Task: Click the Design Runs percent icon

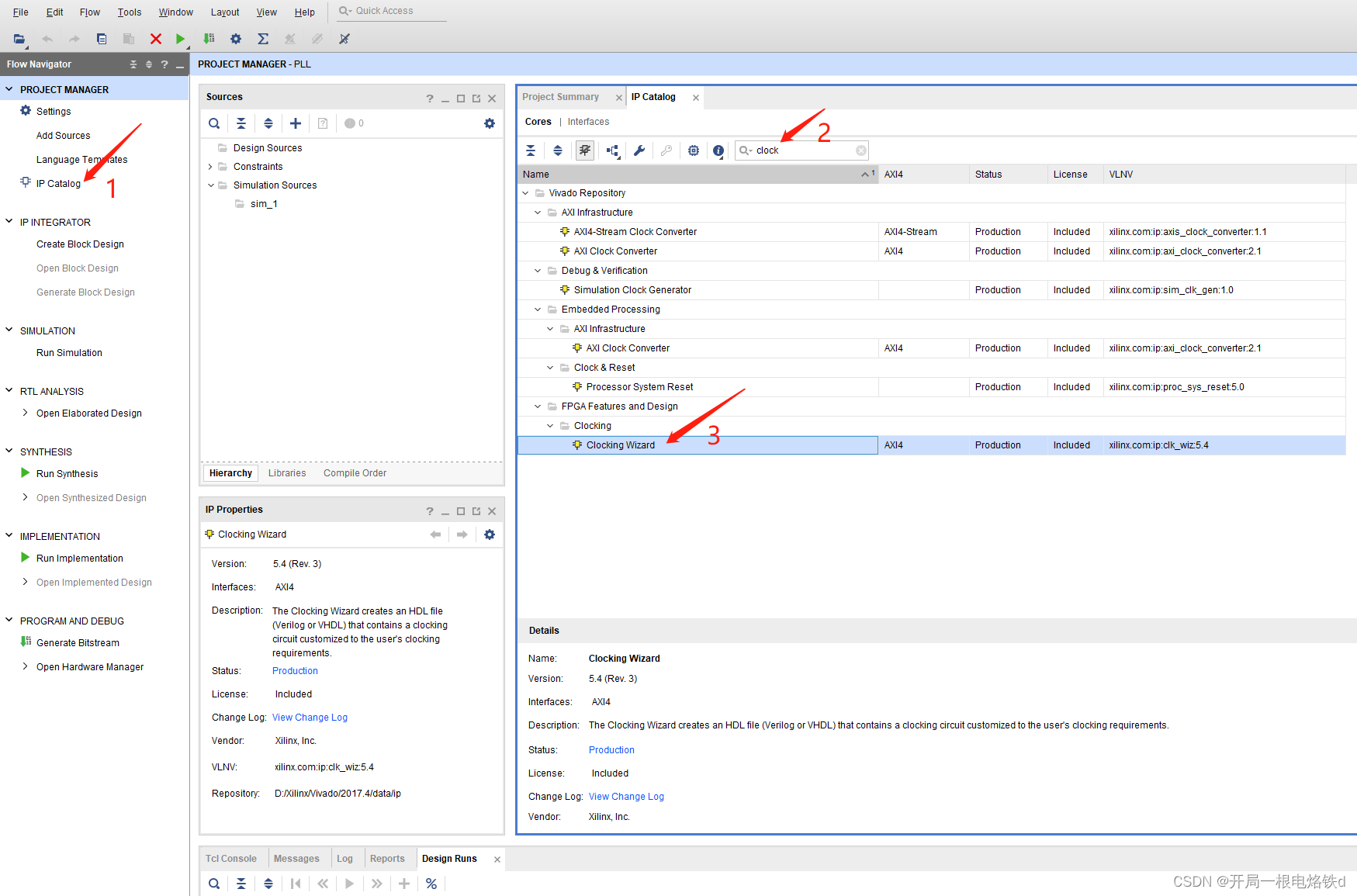Action: point(431,884)
